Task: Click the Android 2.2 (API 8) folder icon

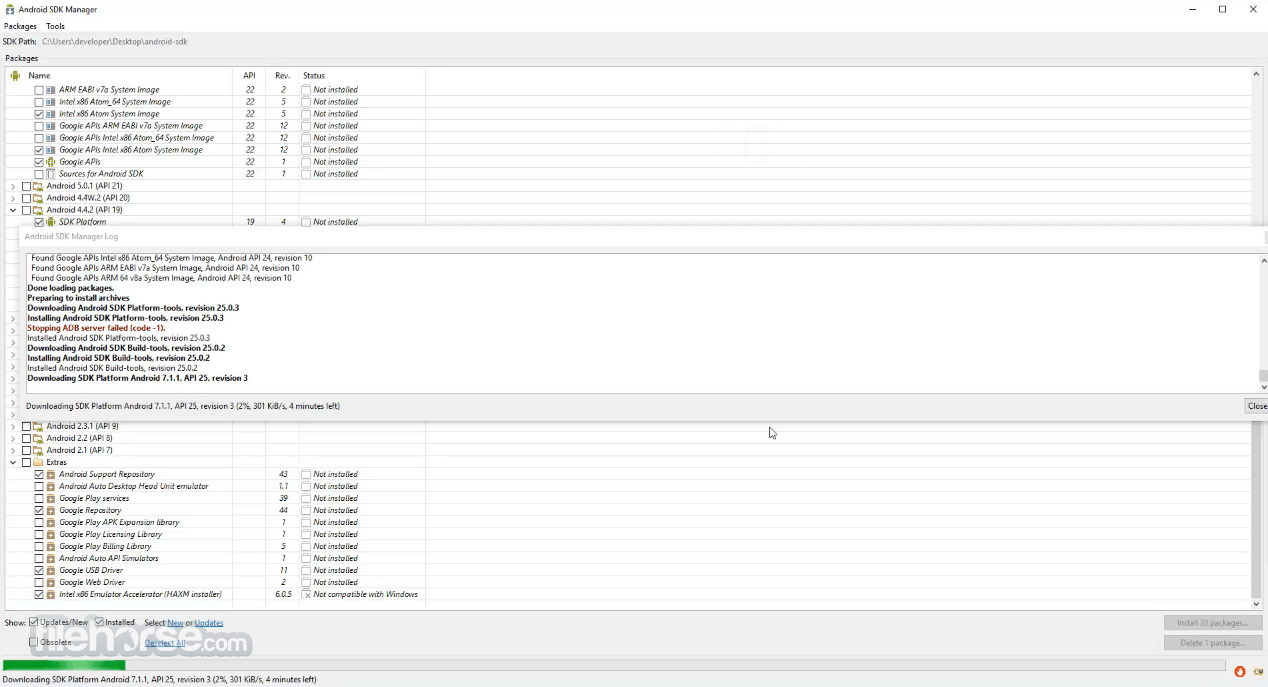Action: [38, 438]
